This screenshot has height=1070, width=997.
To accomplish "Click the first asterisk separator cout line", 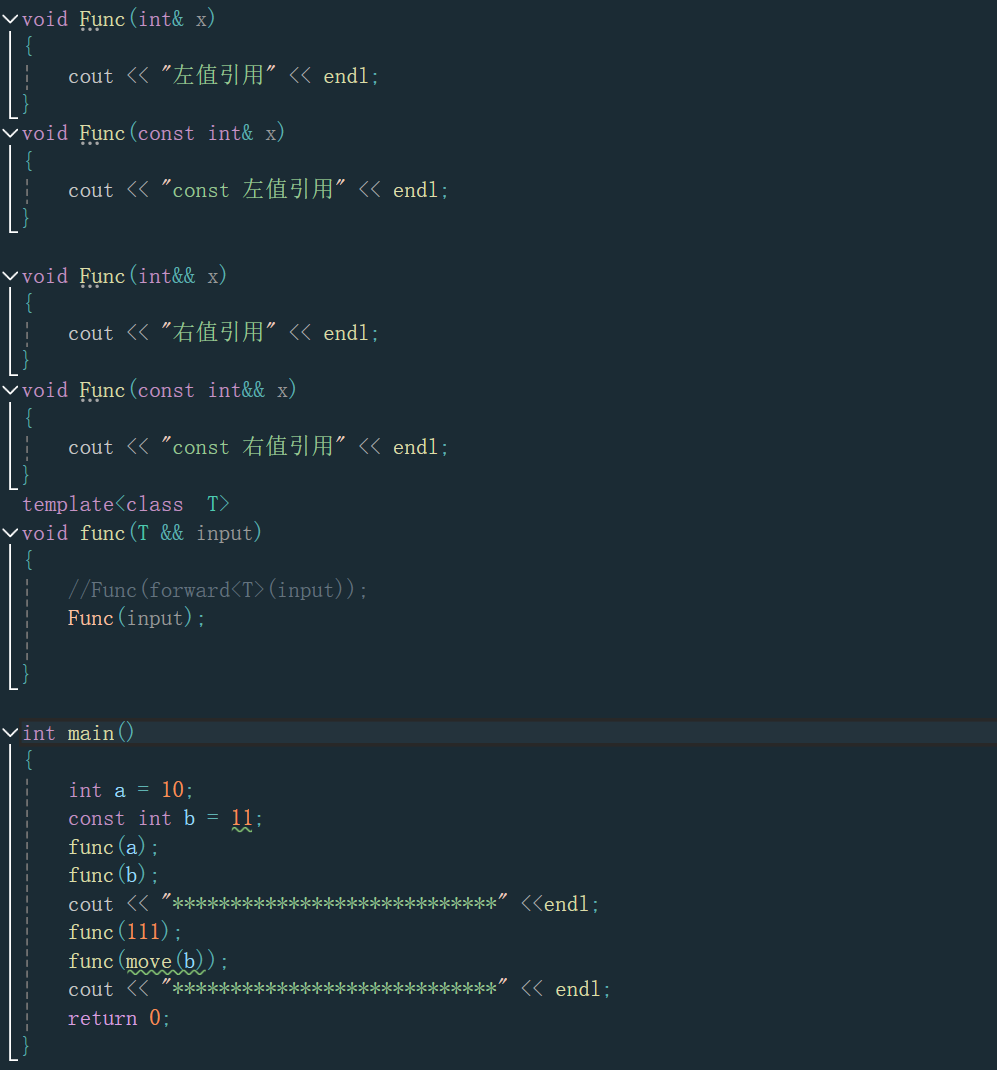I will (x=334, y=904).
